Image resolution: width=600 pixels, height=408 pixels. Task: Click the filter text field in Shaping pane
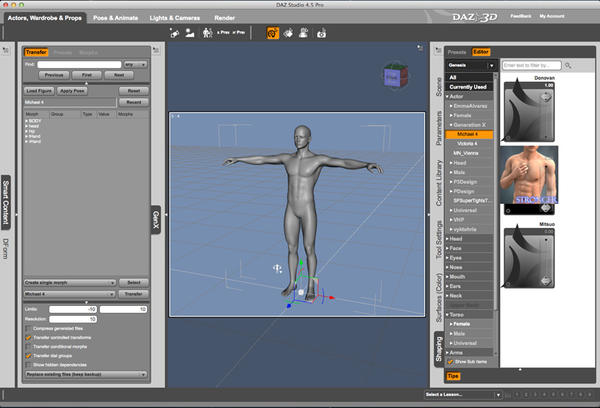coord(532,66)
